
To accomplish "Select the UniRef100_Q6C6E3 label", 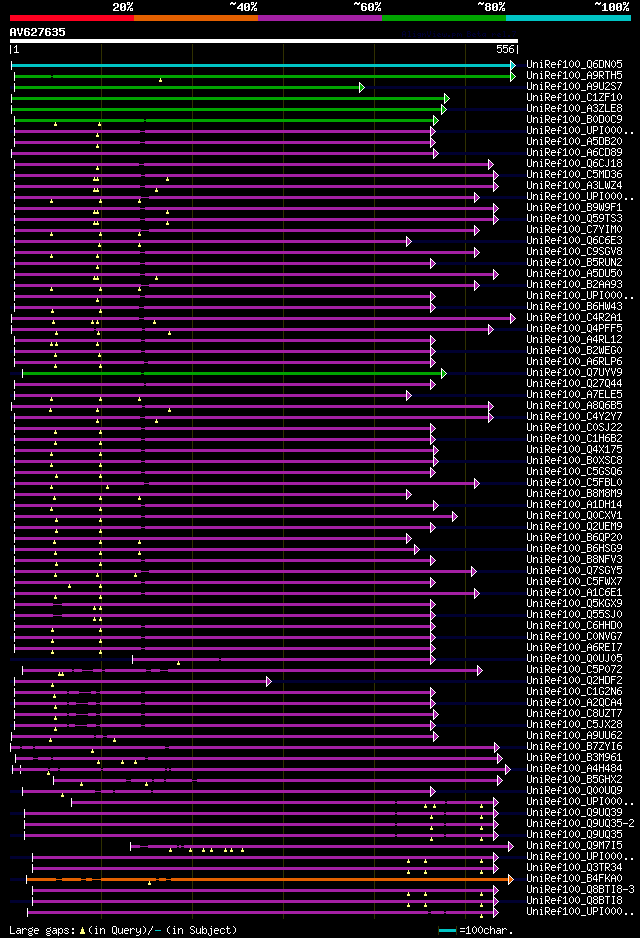I will pos(574,240).
